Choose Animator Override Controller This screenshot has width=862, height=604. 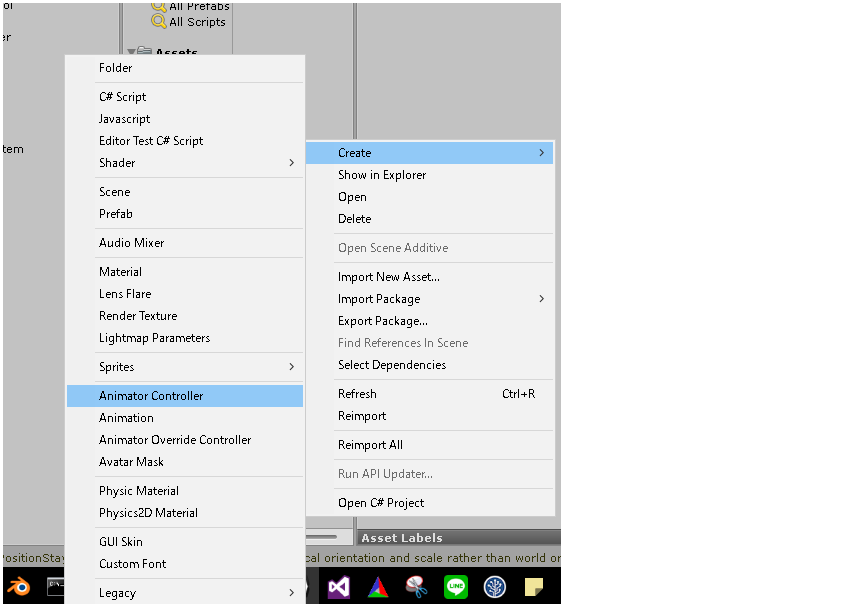click(x=185, y=440)
